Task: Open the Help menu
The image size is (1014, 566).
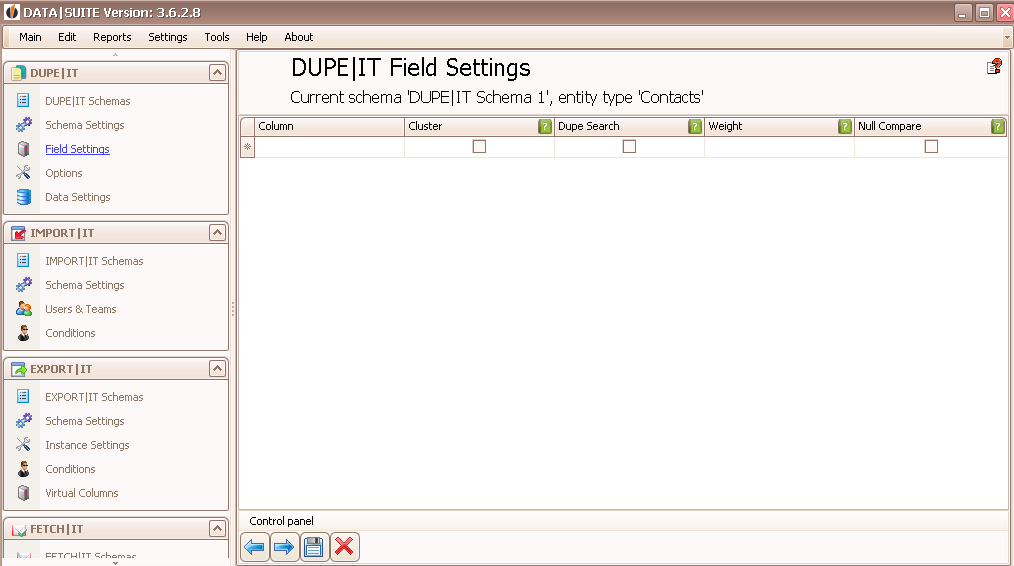Action: pyautogui.click(x=257, y=37)
